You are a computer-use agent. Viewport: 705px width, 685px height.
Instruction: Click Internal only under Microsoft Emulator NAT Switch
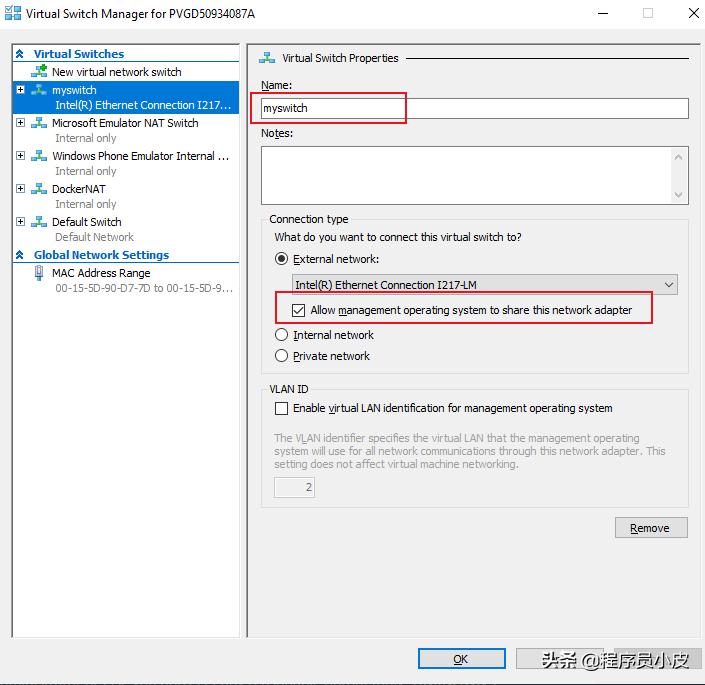coord(85,138)
